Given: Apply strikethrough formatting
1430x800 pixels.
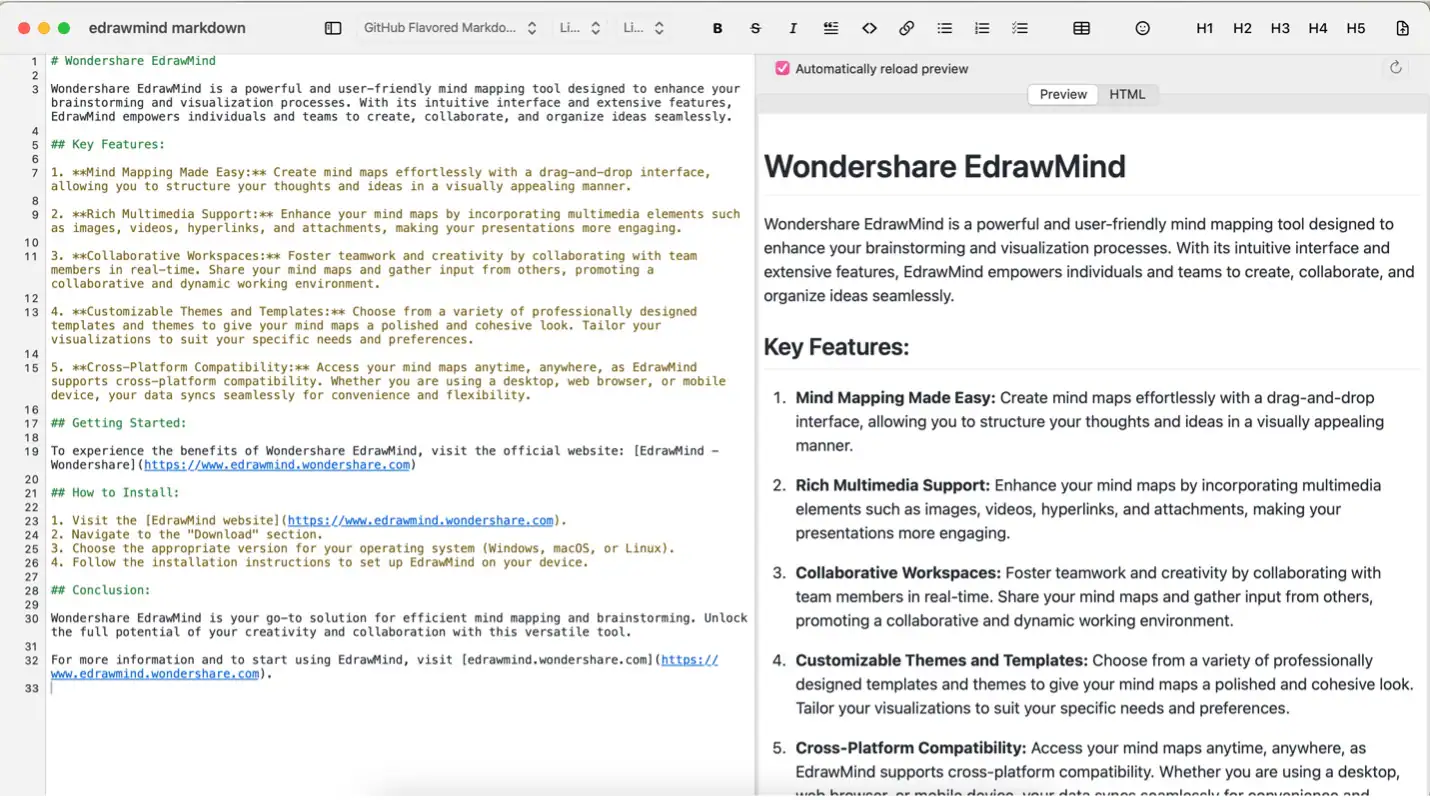Looking at the screenshot, I should [x=755, y=28].
